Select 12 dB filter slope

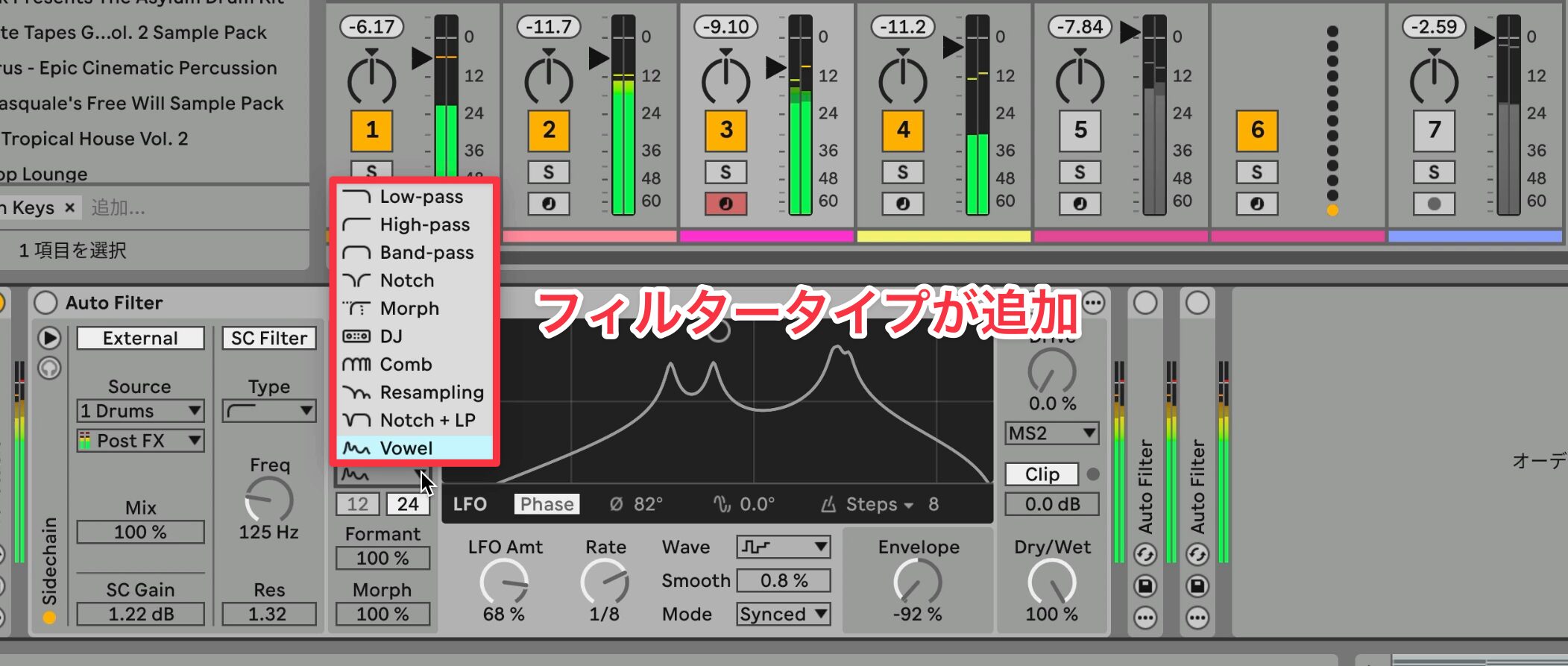point(358,504)
